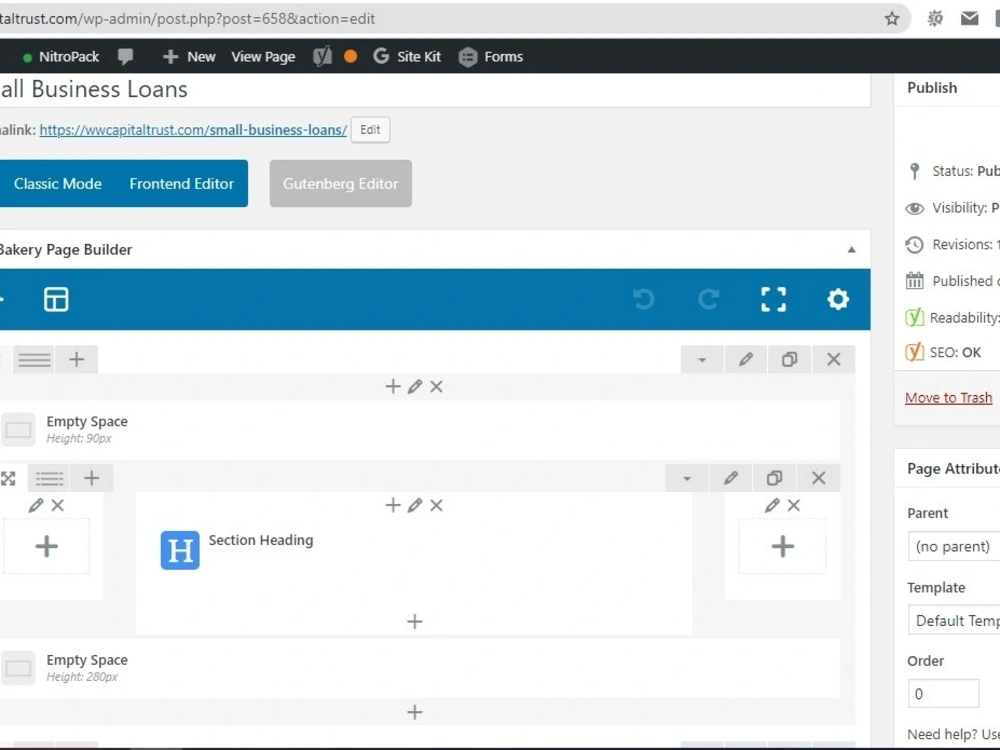The image size is (1000, 750).
Task: Add a column to the first row
Action: coord(77,359)
